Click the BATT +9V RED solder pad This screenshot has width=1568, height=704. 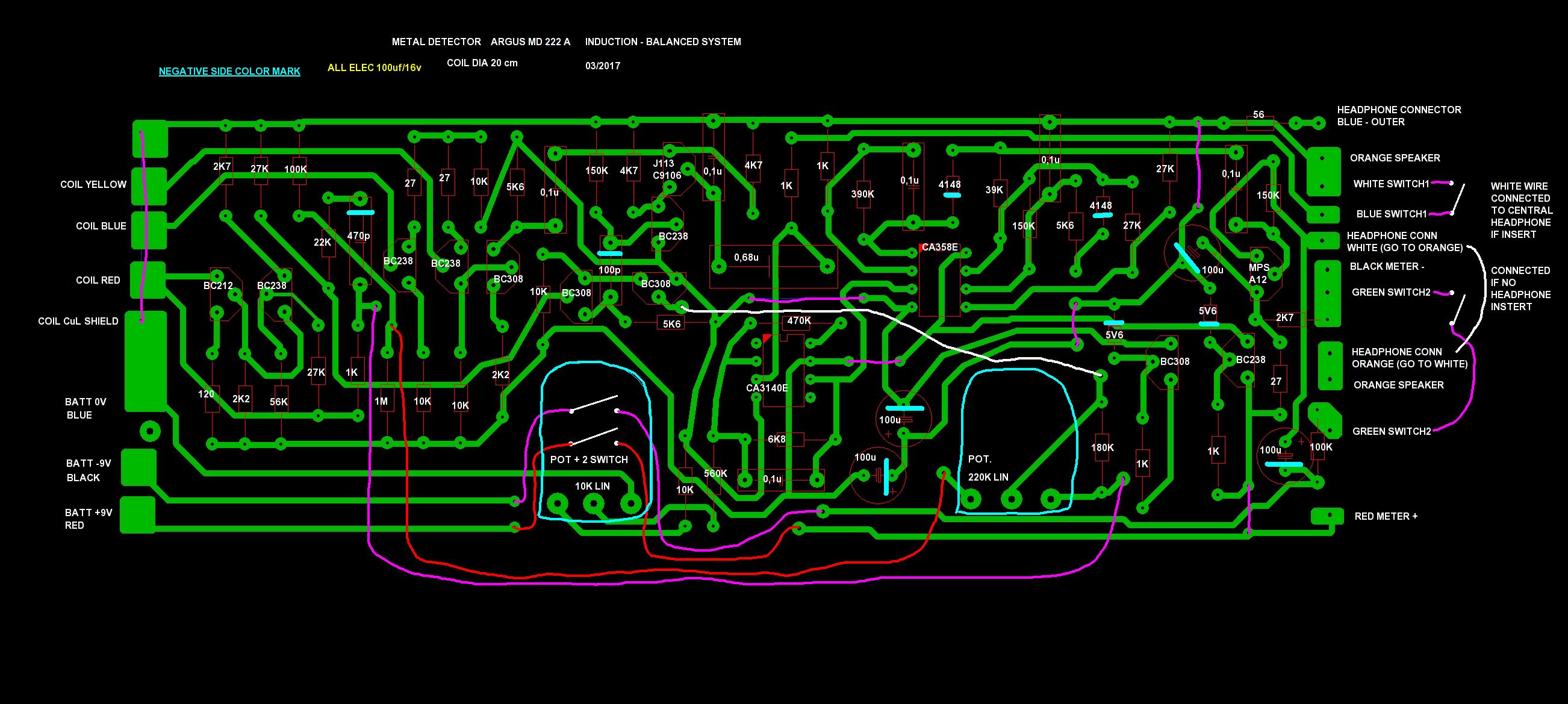coord(137,515)
